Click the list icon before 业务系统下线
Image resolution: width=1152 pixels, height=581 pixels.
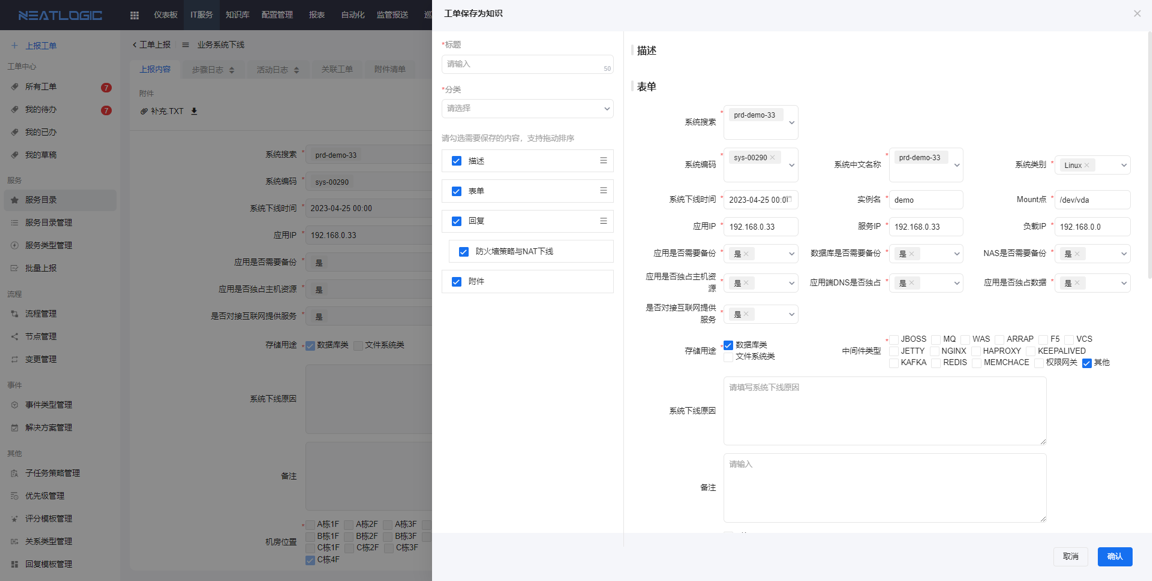(x=185, y=45)
